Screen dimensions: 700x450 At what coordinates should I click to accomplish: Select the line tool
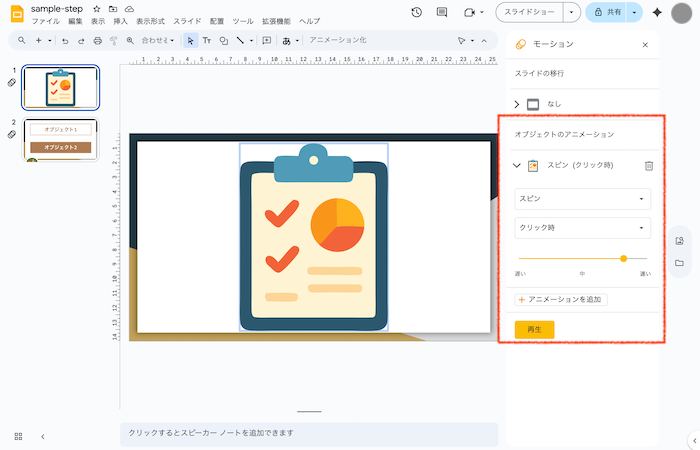[240, 40]
